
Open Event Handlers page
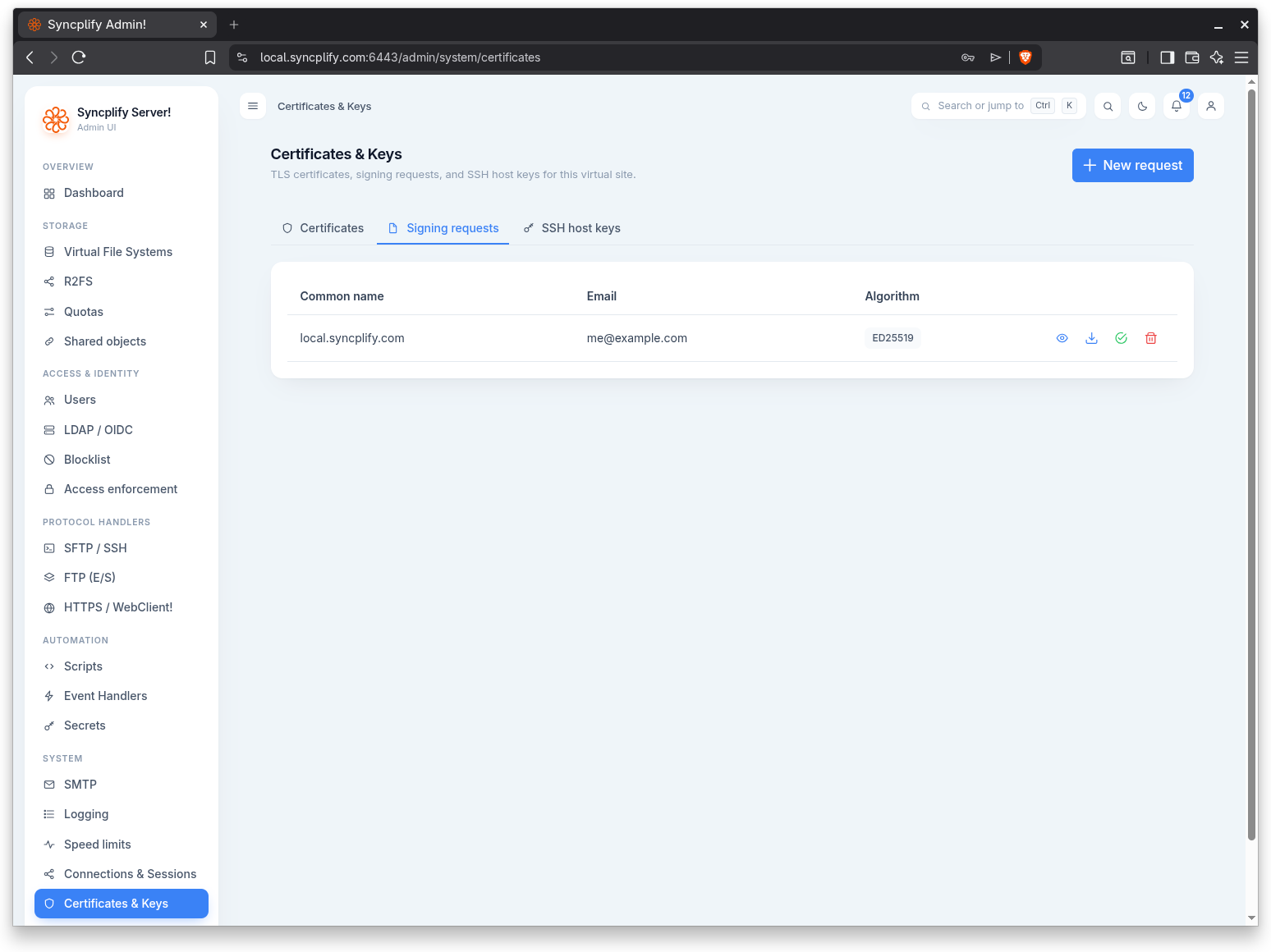(122, 696)
